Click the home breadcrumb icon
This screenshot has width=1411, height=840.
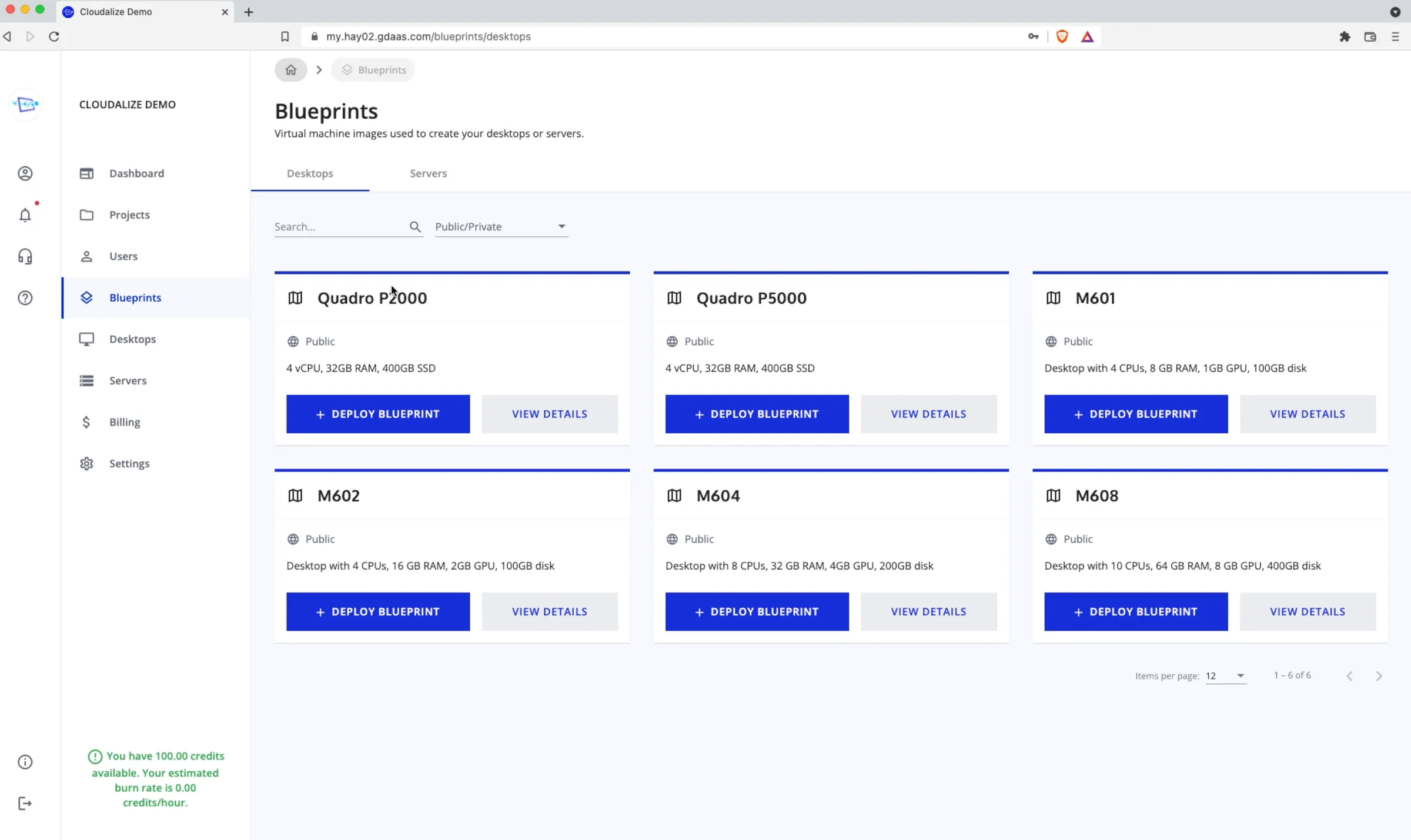pos(290,70)
